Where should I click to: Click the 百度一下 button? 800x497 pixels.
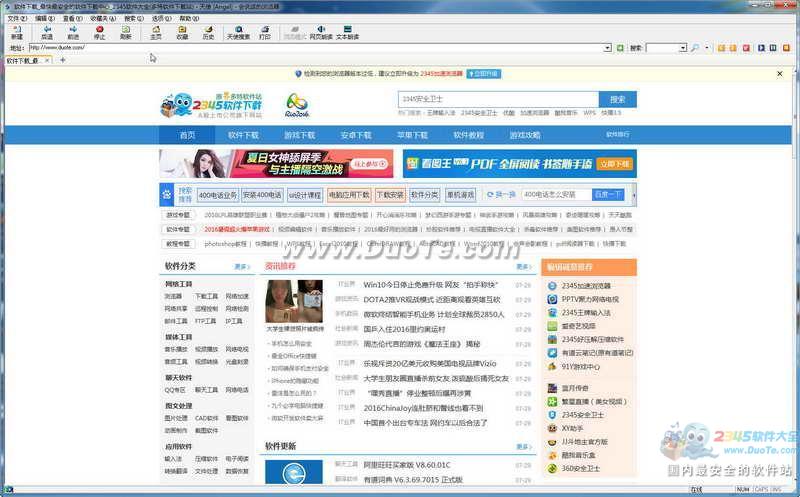(x=608, y=194)
